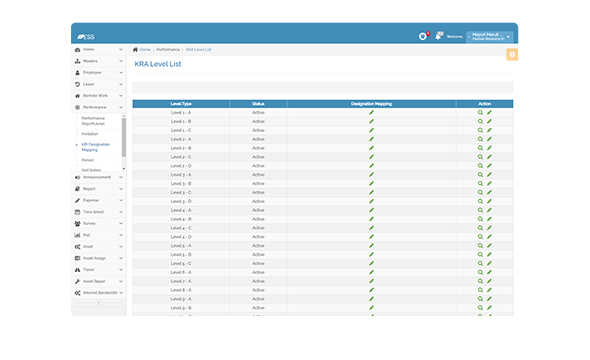590x360 pixels.
Task: Expand the Announcement menu chevron
Action: (x=121, y=177)
